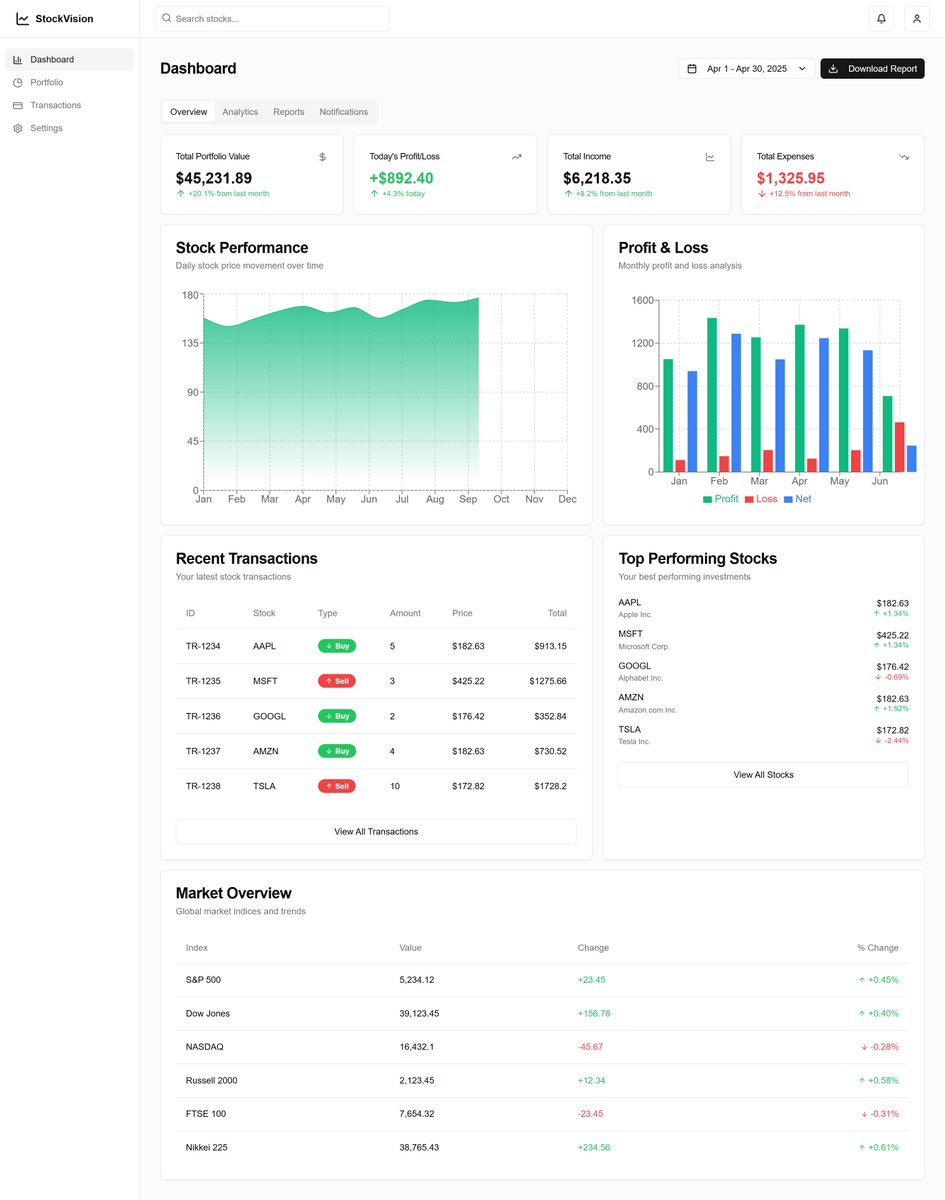Click the Transactions card sidebar icon
The width and height of the screenshot is (945, 1200).
18,105
